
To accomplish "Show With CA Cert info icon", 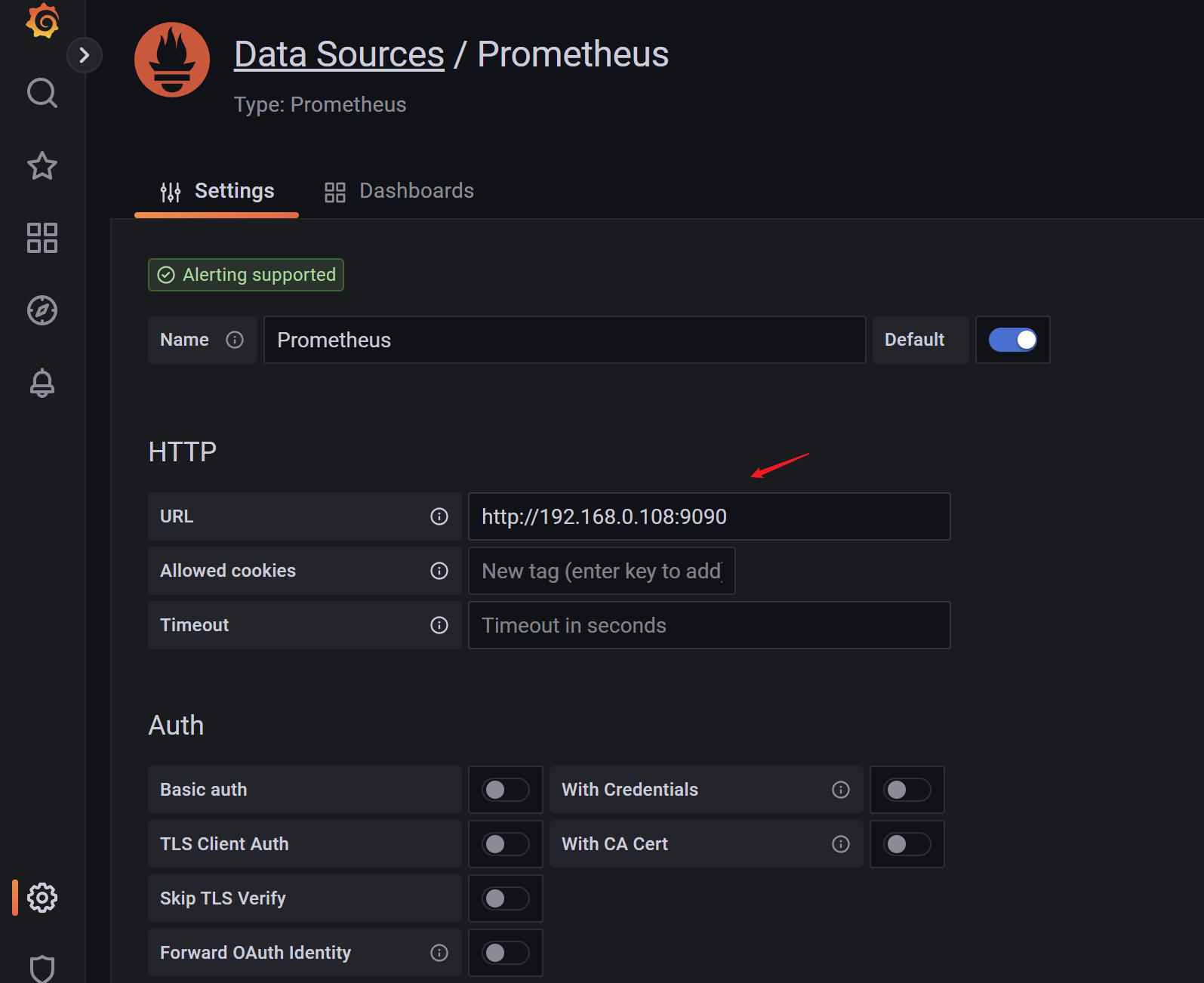I will click(841, 844).
